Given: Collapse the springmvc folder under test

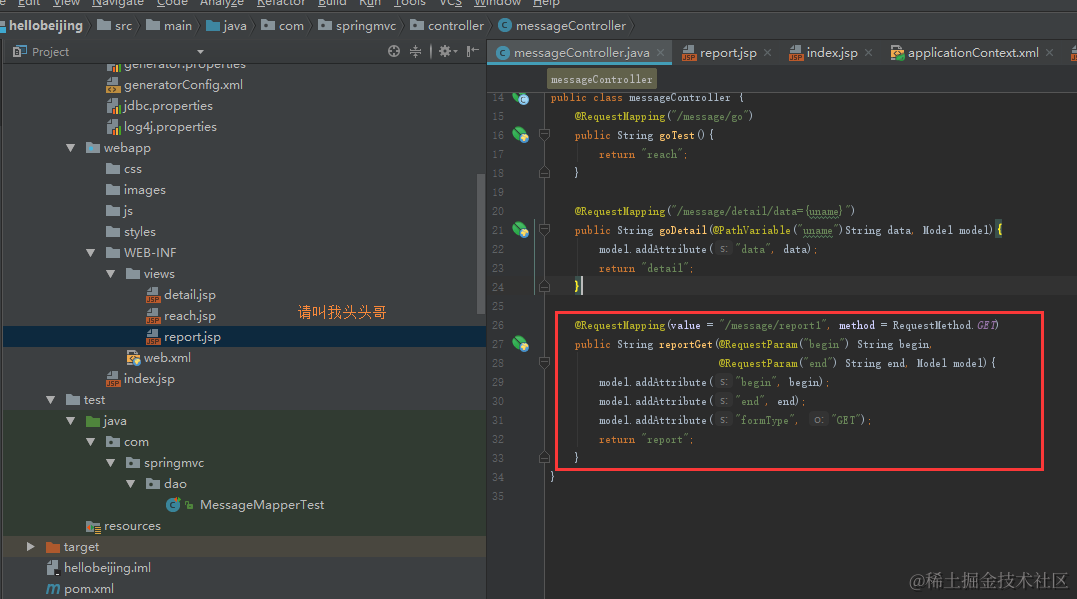Looking at the screenshot, I should tap(111, 463).
